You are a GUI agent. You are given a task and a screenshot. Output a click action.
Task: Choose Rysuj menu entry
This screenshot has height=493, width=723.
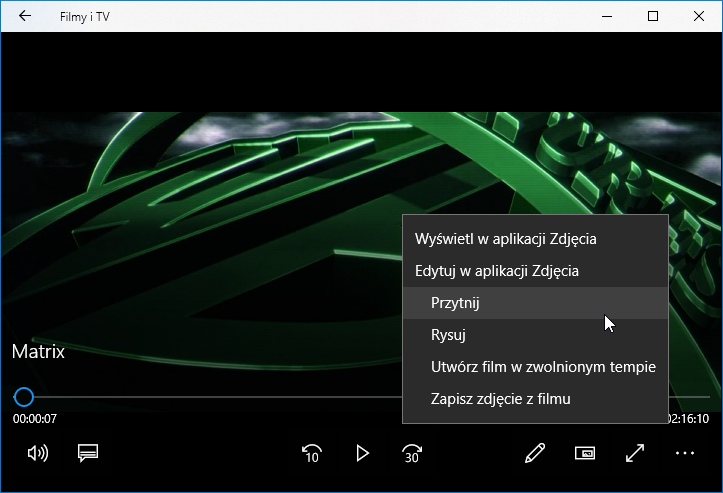535,334
